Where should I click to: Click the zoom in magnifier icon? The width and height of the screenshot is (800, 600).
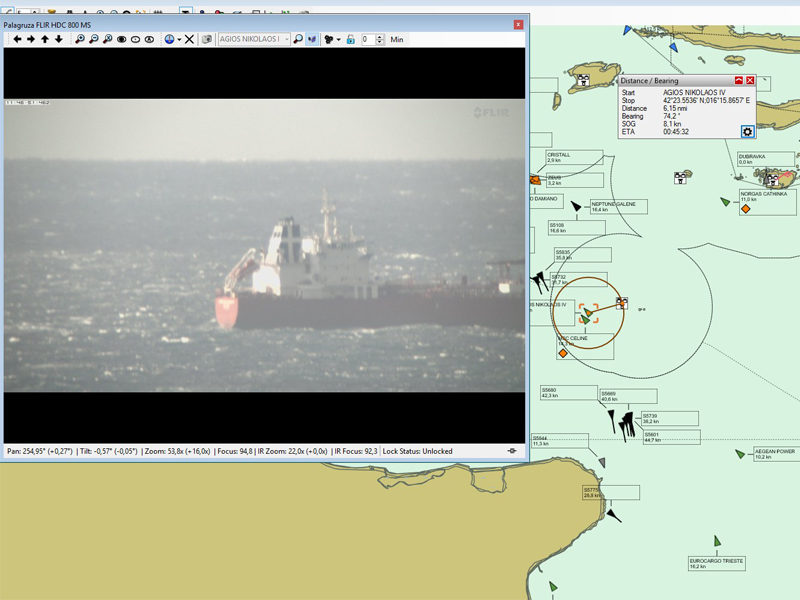coord(80,39)
